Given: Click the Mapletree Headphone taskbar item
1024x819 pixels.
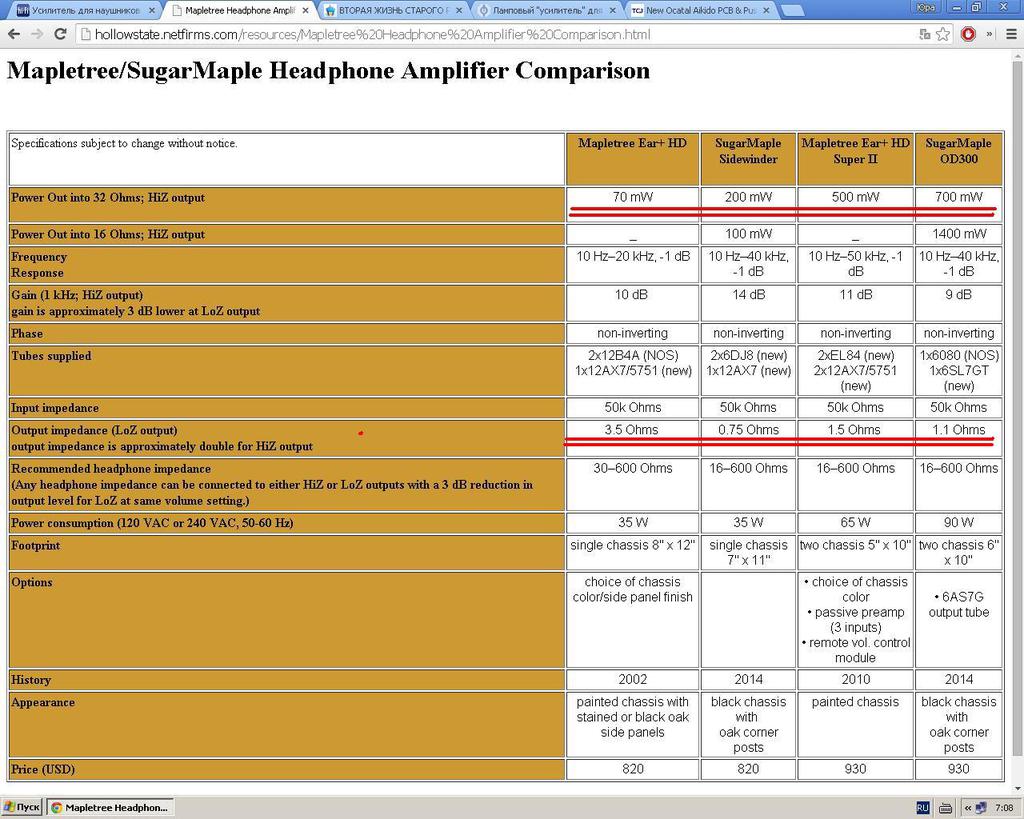Looking at the screenshot, I should click(110, 808).
